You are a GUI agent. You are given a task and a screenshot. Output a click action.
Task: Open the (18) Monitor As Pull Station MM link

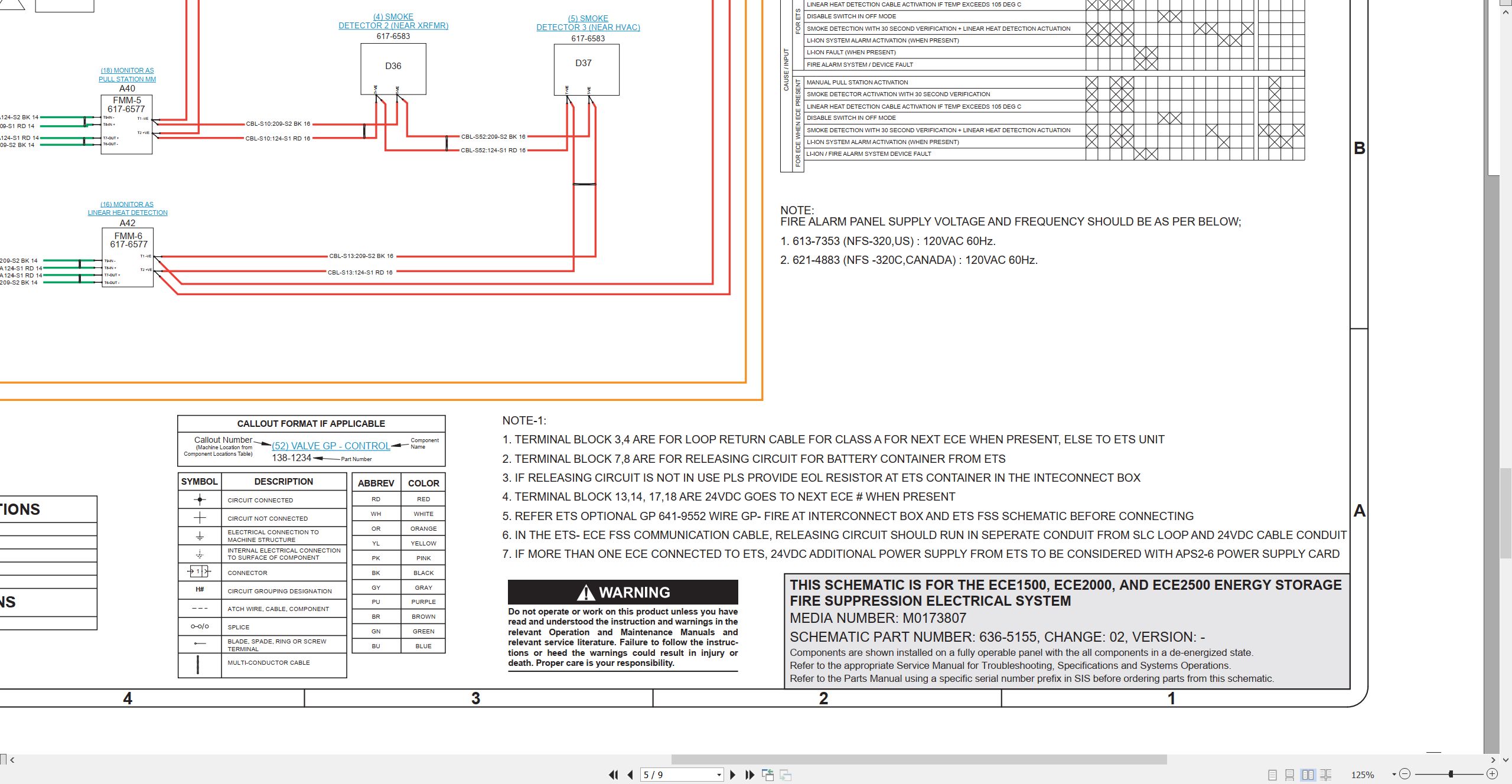click(127, 74)
